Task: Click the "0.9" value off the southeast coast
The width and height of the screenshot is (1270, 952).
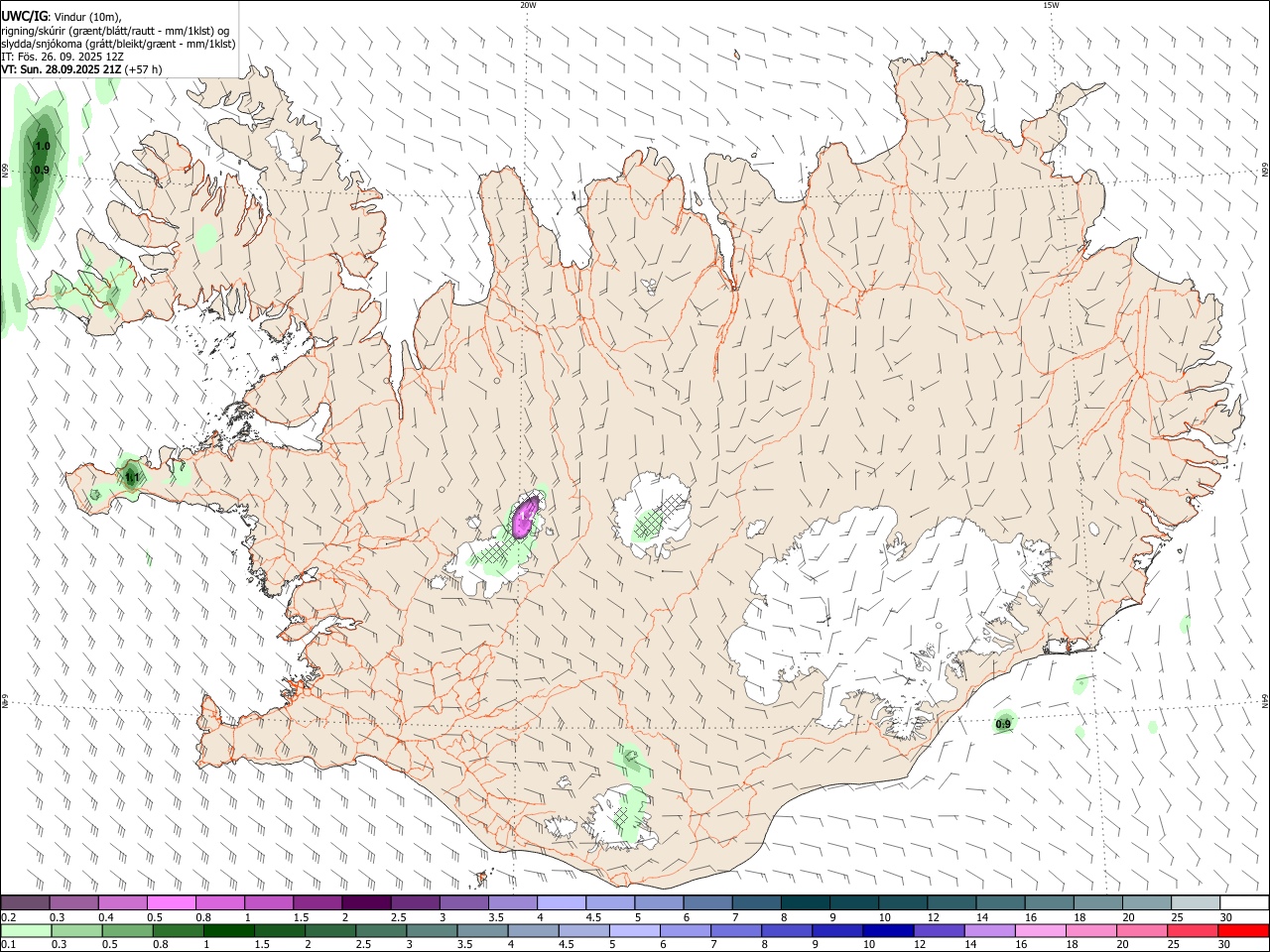Action: pos(1003,724)
